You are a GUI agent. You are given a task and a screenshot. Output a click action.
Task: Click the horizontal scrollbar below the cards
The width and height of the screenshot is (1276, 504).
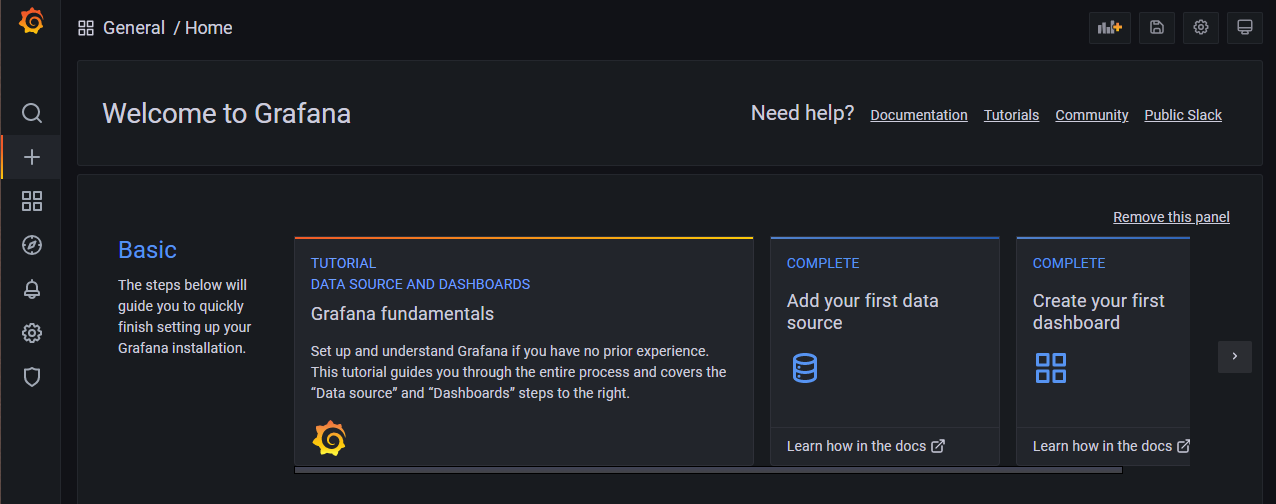(x=708, y=469)
